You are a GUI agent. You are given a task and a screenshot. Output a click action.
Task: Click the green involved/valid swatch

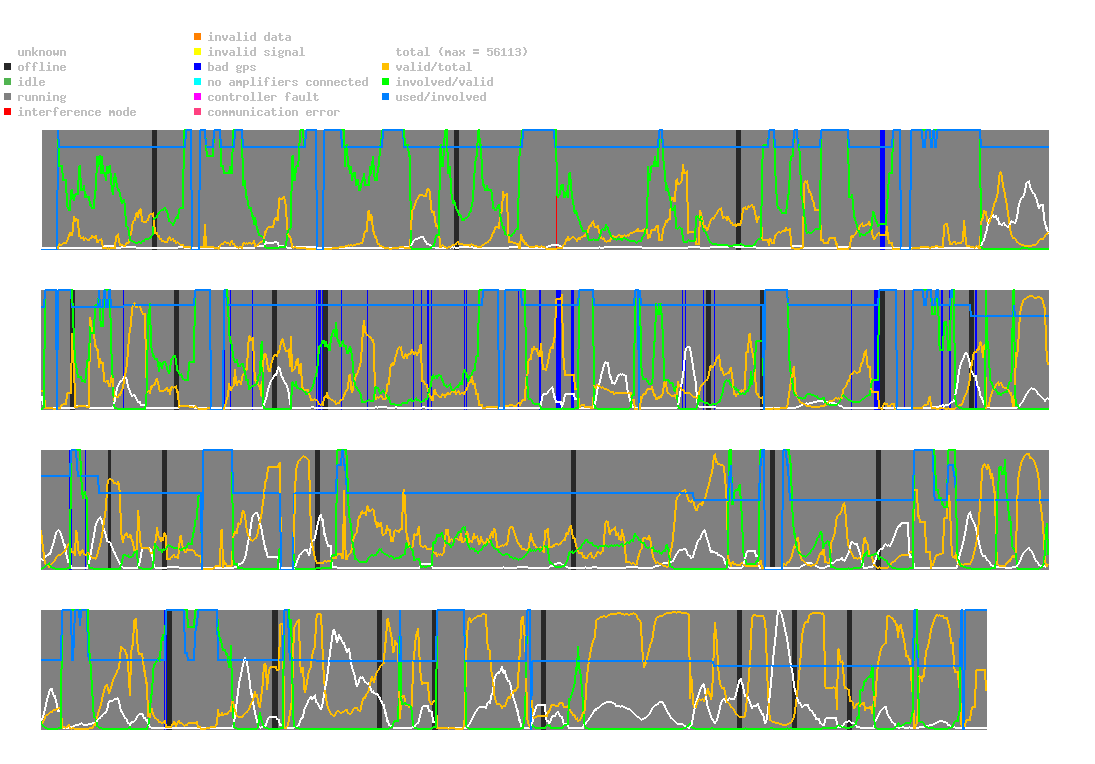click(x=385, y=82)
